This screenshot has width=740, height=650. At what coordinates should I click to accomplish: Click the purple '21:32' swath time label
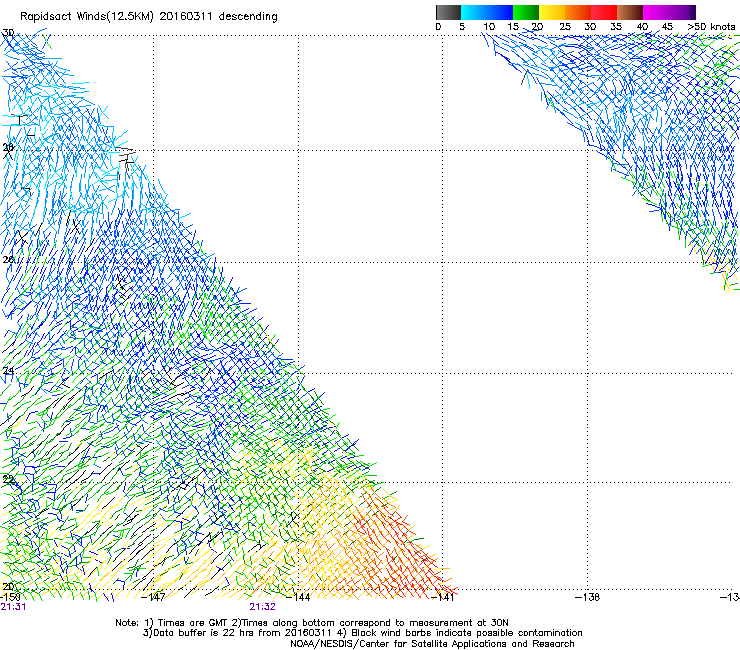click(x=262, y=607)
